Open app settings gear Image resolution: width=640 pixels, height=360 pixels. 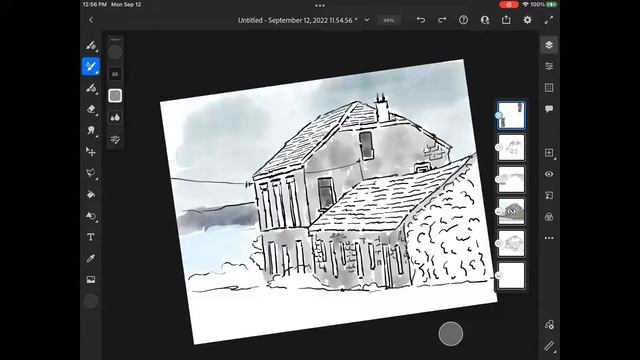tap(527, 20)
